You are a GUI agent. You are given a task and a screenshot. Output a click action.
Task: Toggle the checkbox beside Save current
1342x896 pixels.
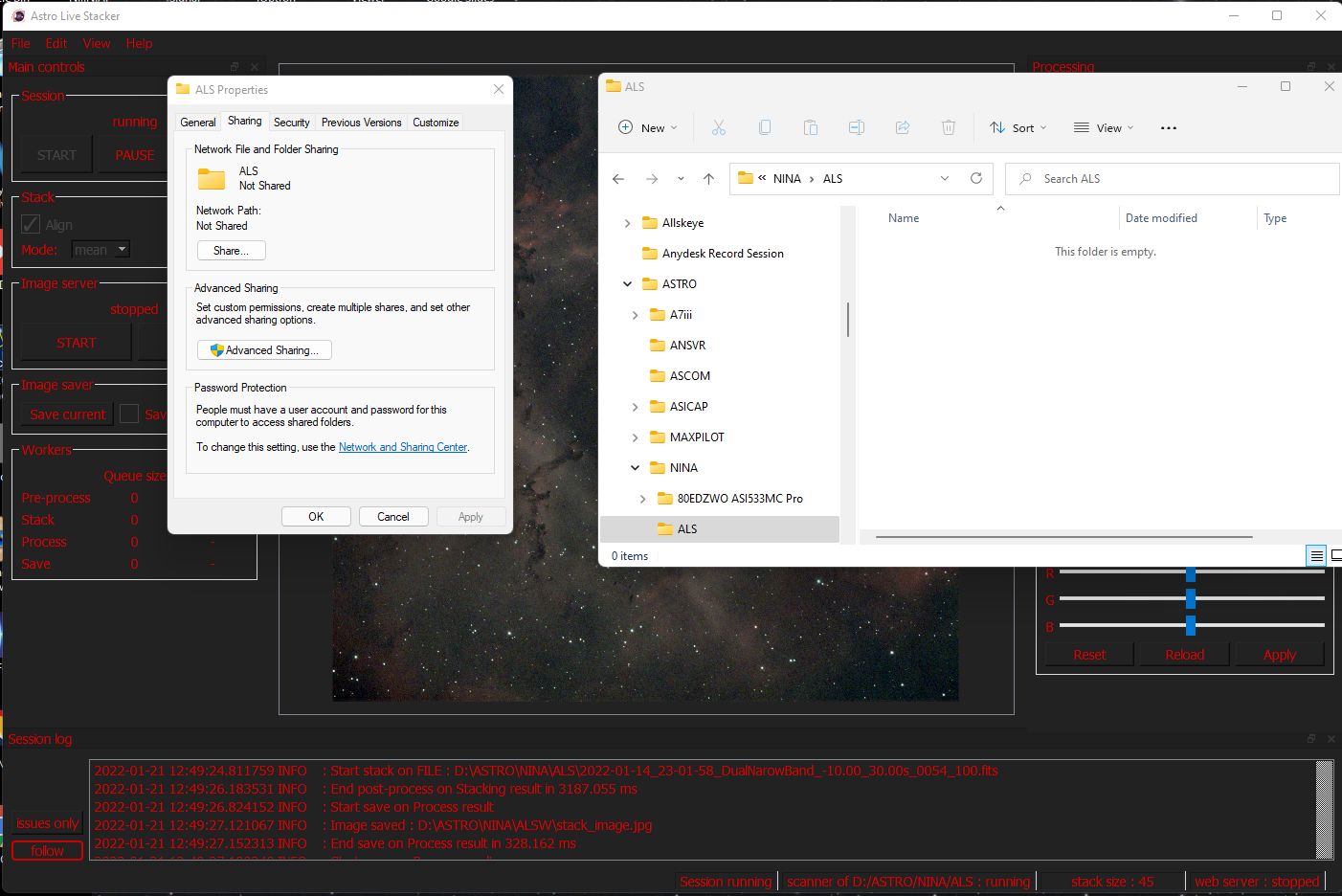point(129,414)
